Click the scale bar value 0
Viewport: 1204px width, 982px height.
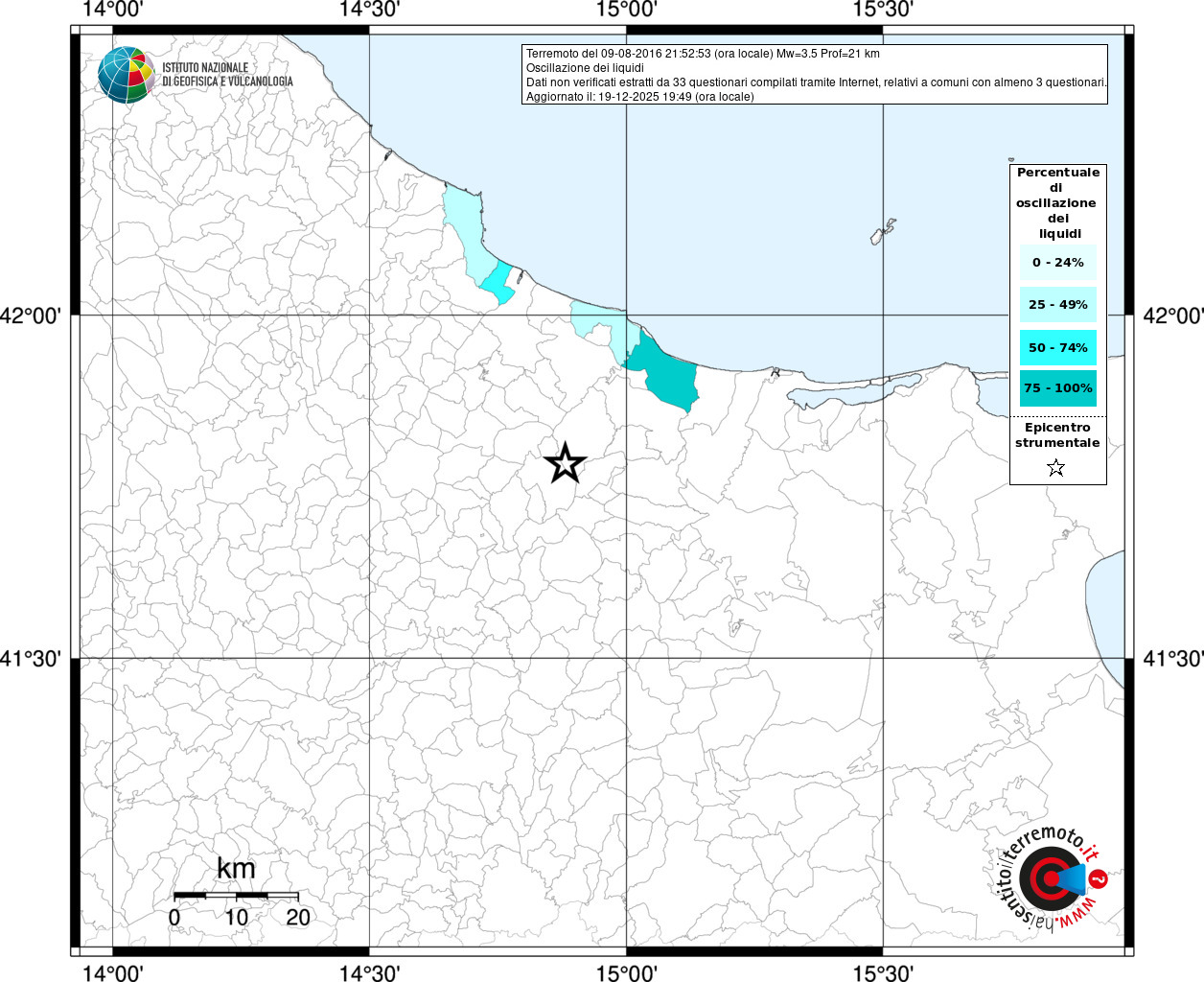(174, 917)
